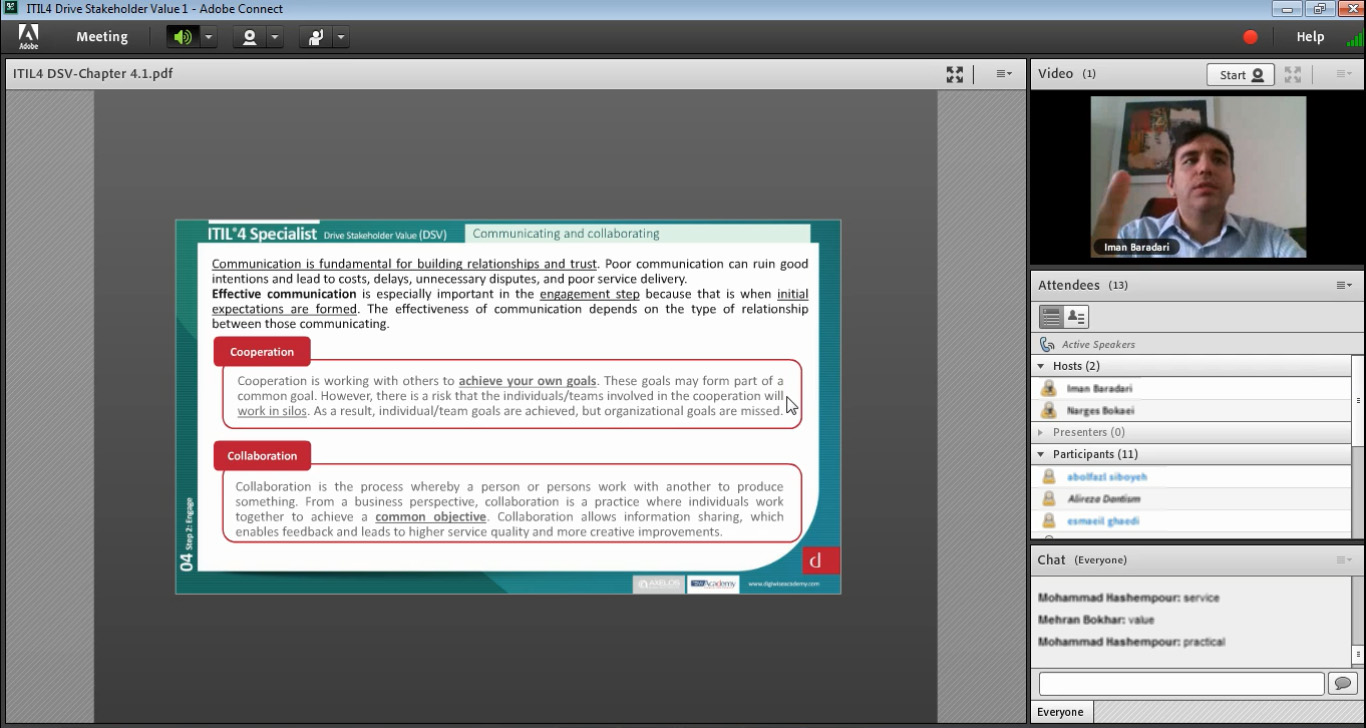Click the chat message input field
1366x728 pixels.
1181,684
